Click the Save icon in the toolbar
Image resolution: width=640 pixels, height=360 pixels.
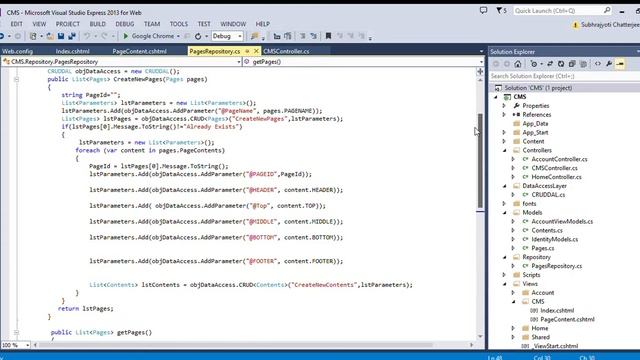[61, 36]
